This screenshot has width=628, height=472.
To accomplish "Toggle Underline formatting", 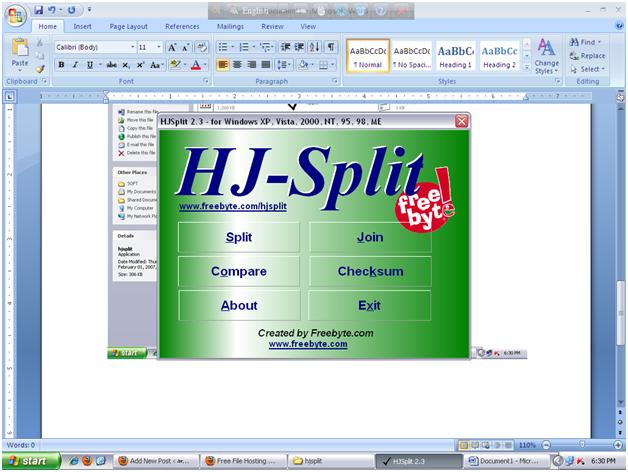I will 90,65.
